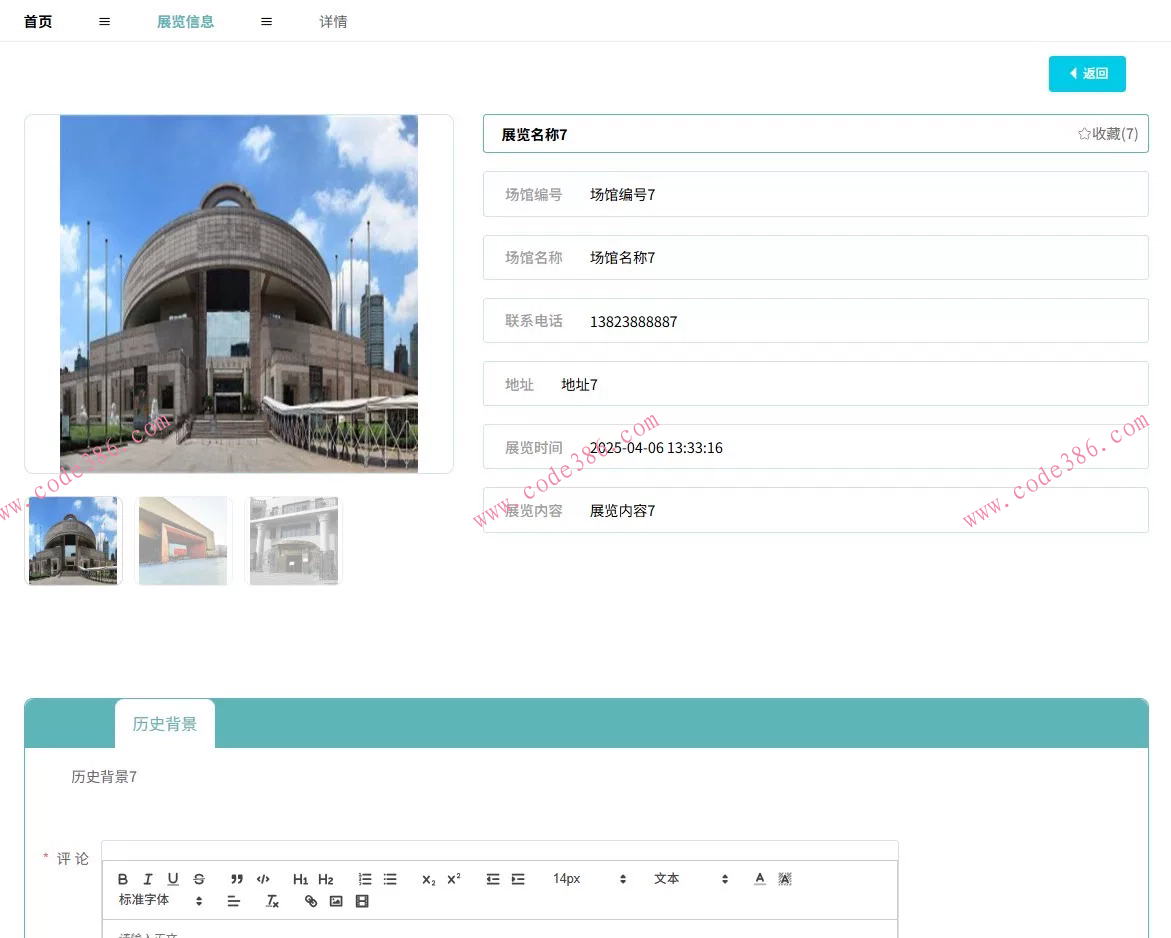Image resolution: width=1171 pixels, height=938 pixels.
Task: Apply Heading 1 style in the editor
Action: point(301,879)
